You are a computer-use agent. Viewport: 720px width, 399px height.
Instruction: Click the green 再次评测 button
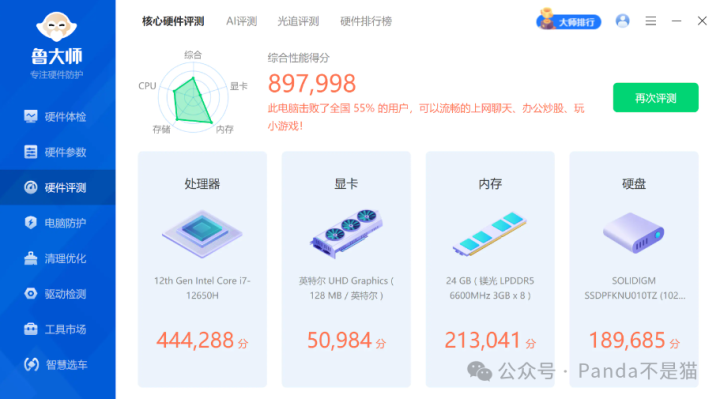tap(655, 97)
